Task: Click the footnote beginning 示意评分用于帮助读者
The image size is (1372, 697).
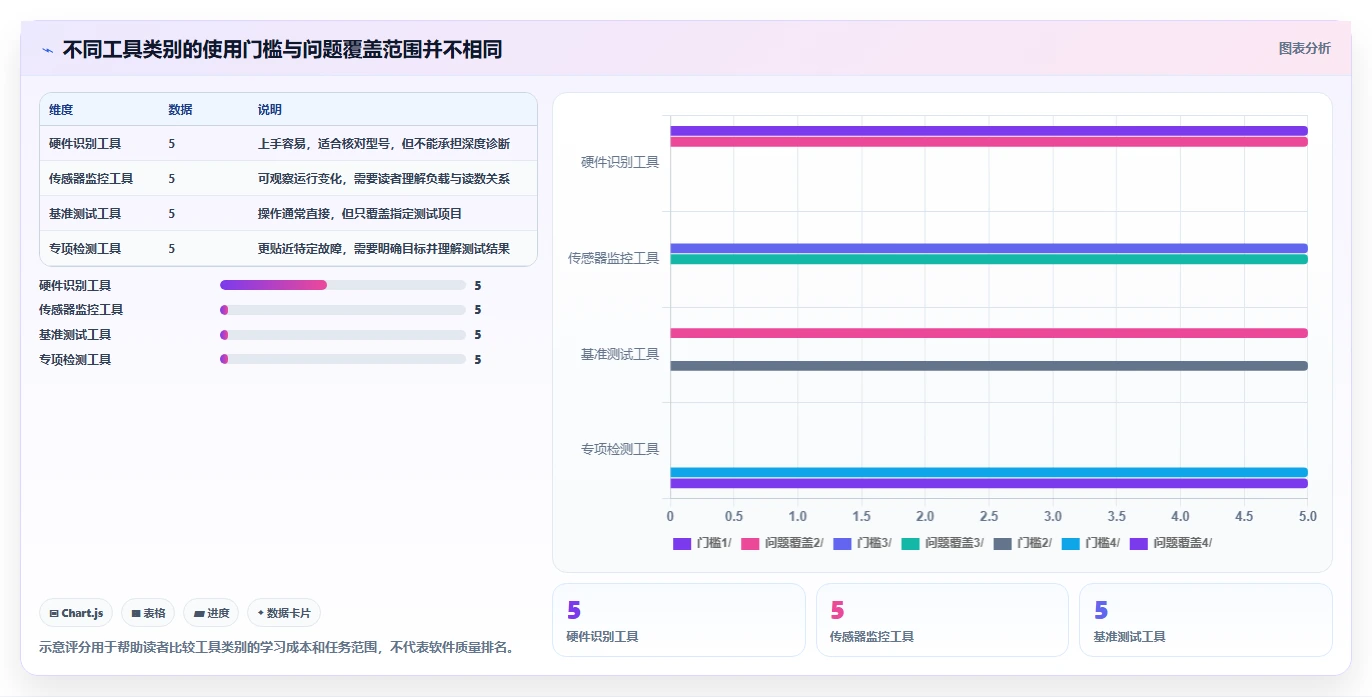Action: point(277,647)
